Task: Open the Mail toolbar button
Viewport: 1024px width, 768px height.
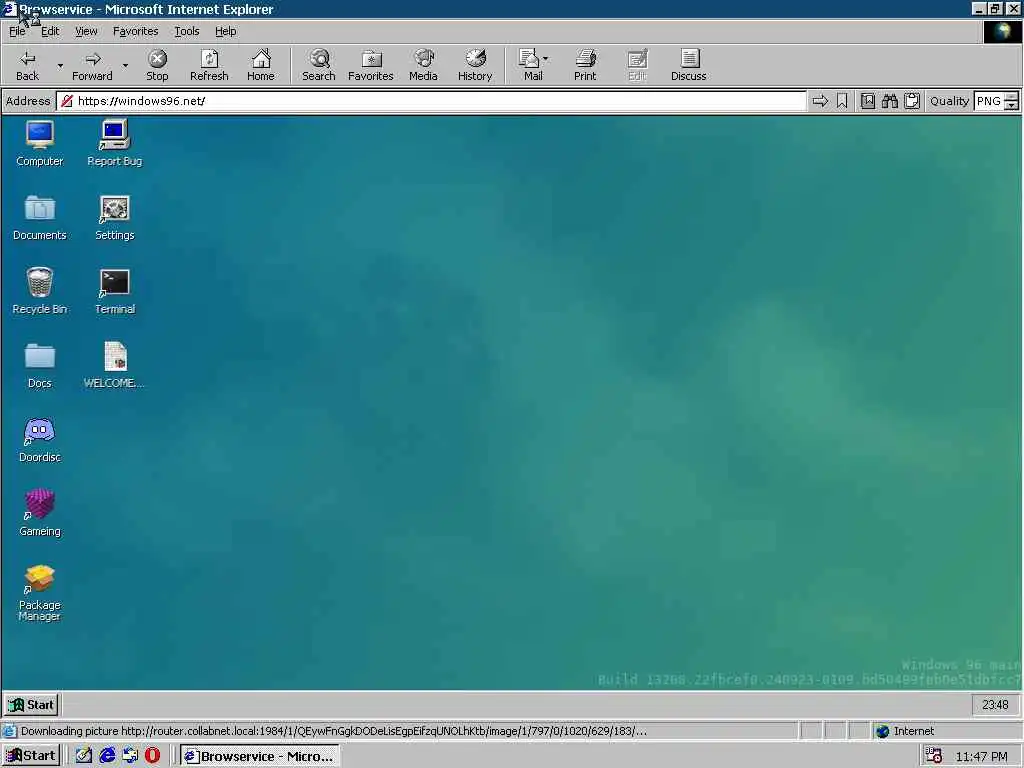Action: tap(533, 65)
